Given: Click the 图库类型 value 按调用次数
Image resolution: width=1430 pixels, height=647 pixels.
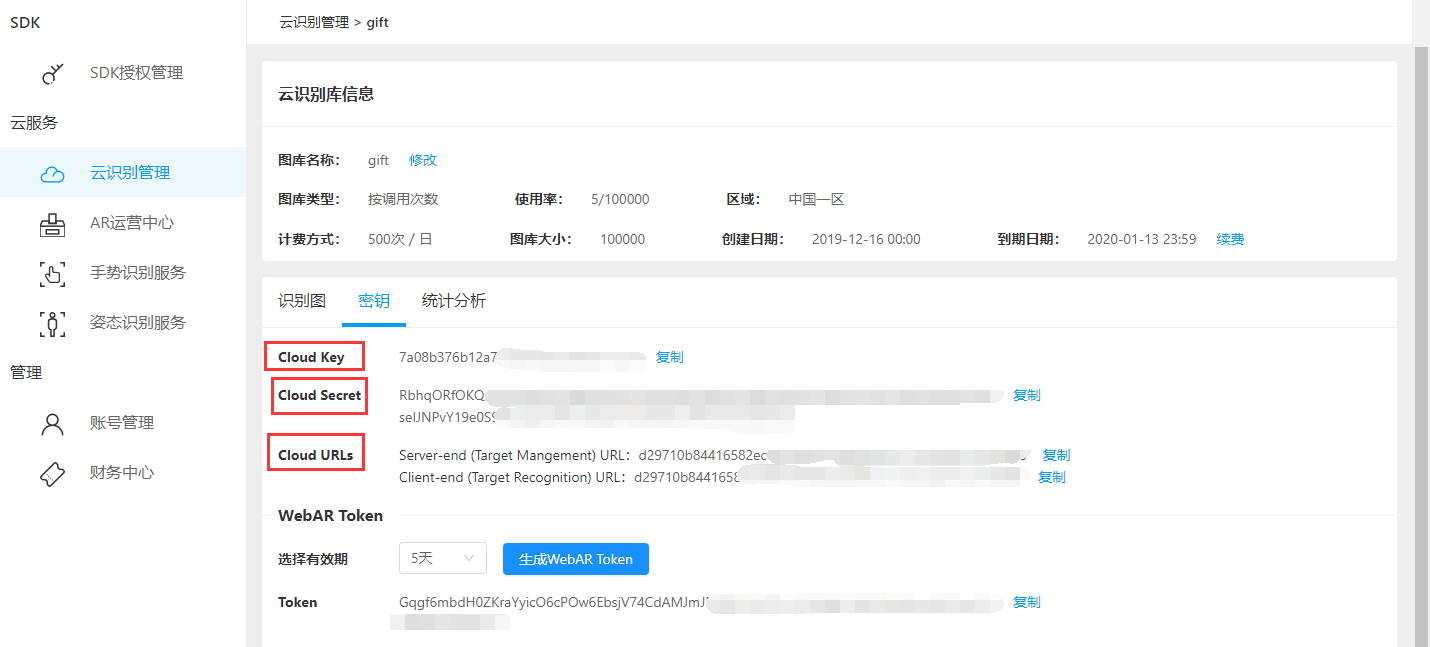Looking at the screenshot, I should click(403, 199).
